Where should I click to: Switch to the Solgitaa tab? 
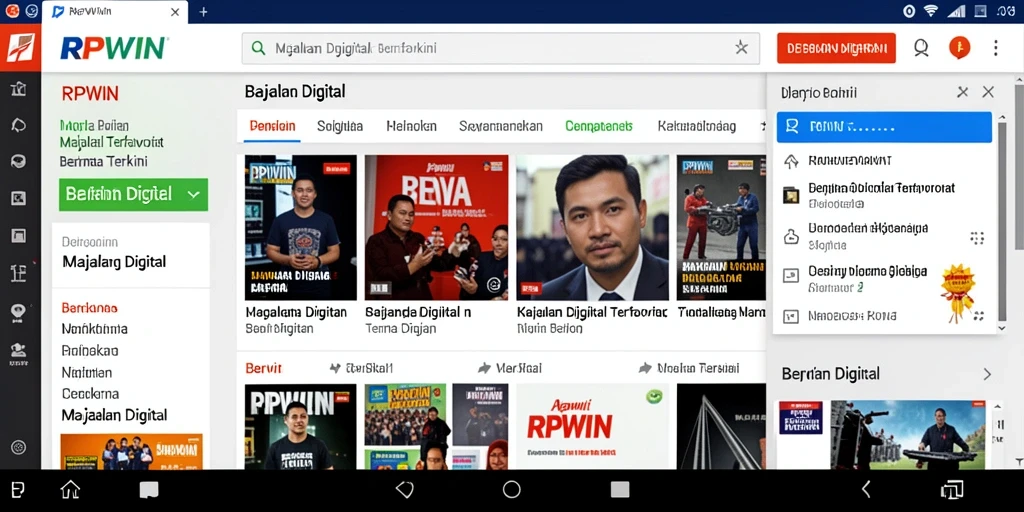pyautogui.click(x=340, y=126)
